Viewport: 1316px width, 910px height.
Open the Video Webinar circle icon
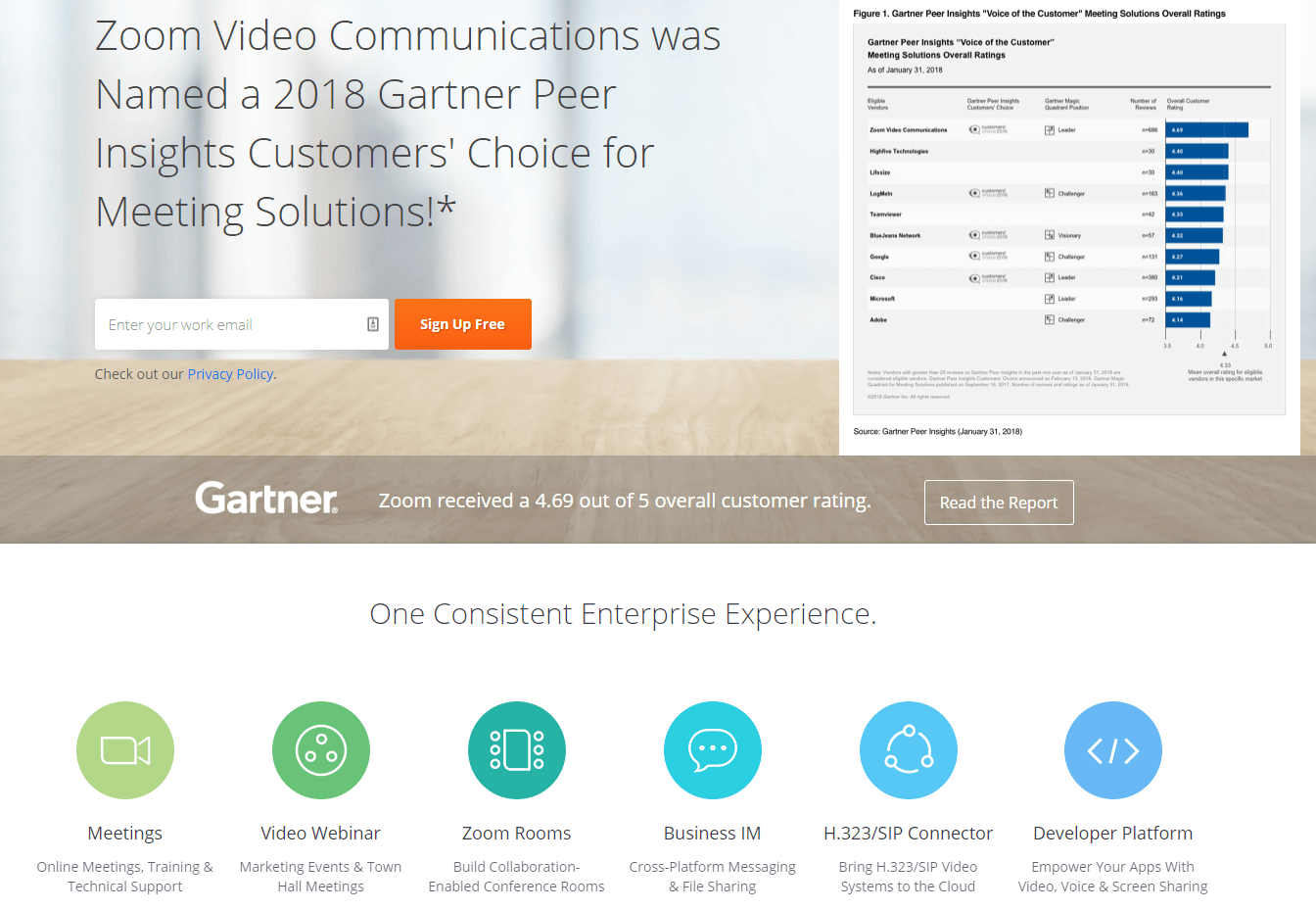click(321, 750)
